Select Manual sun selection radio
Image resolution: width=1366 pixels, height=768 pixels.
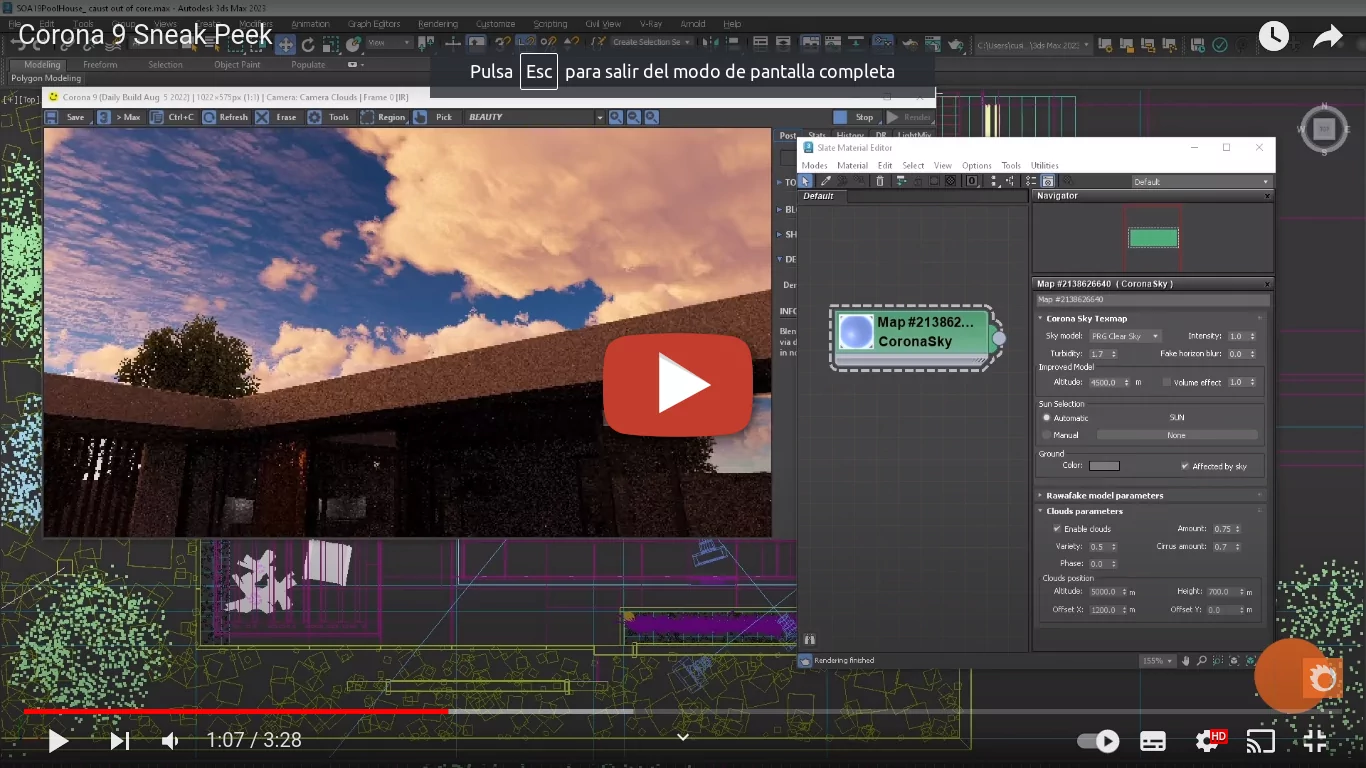pyautogui.click(x=1047, y=435)
